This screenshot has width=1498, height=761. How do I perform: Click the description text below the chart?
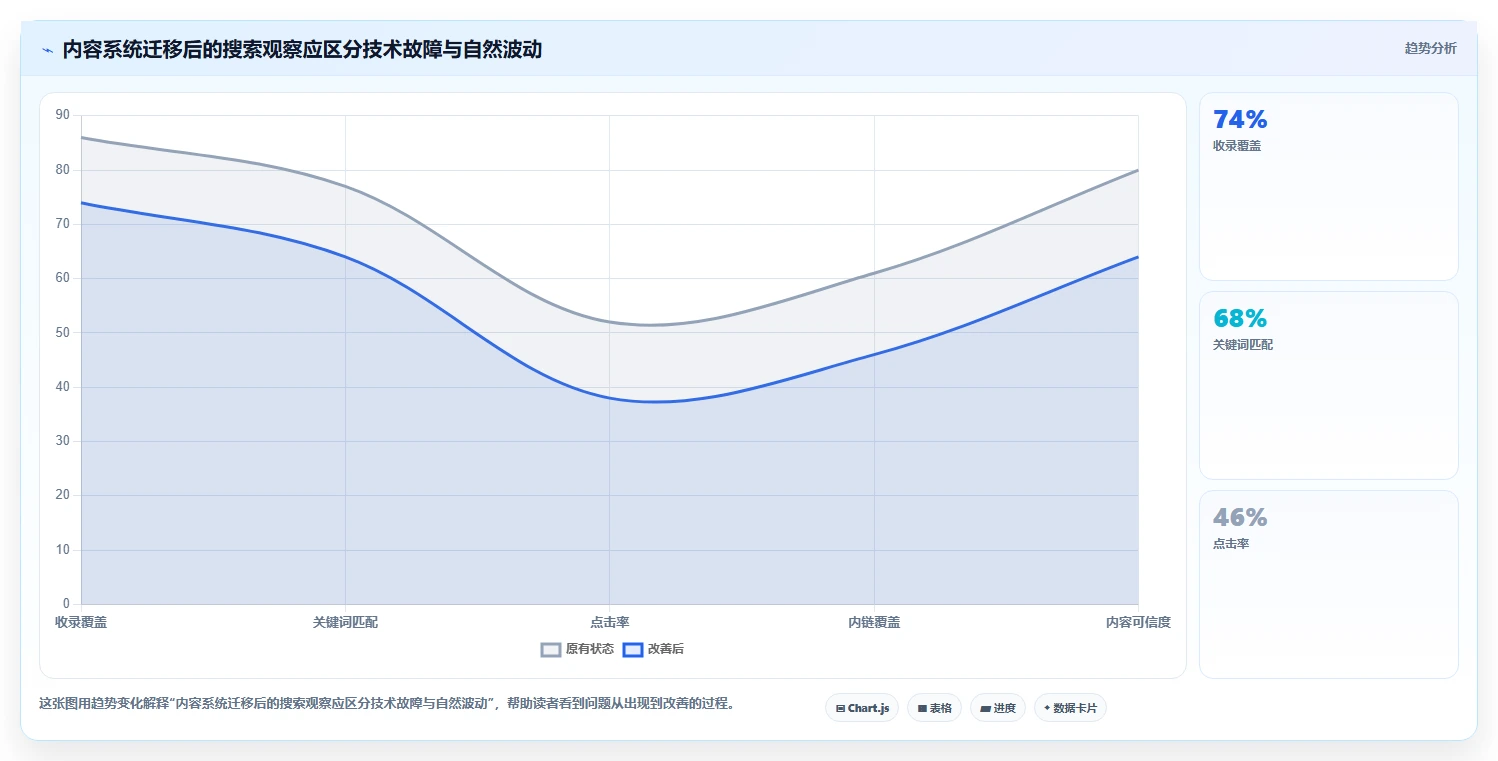[x=389, y=703]
